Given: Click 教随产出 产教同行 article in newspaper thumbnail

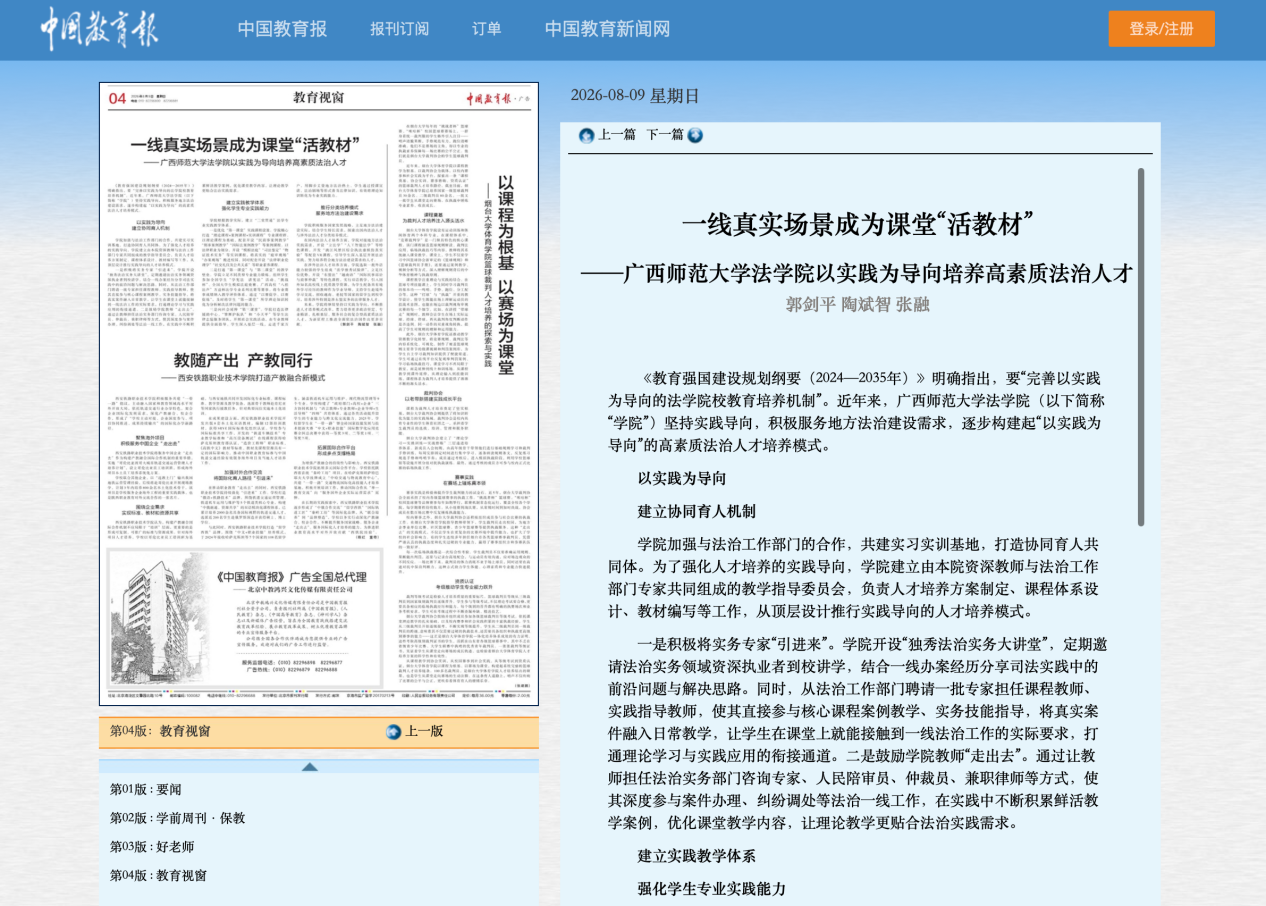Looking at the screenshot, I should click(242, 360).
